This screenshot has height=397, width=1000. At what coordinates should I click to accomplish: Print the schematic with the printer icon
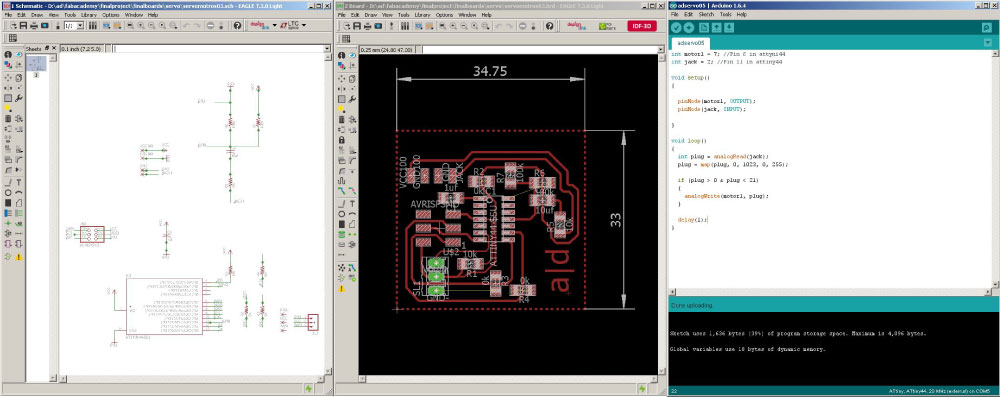point(34,26)
